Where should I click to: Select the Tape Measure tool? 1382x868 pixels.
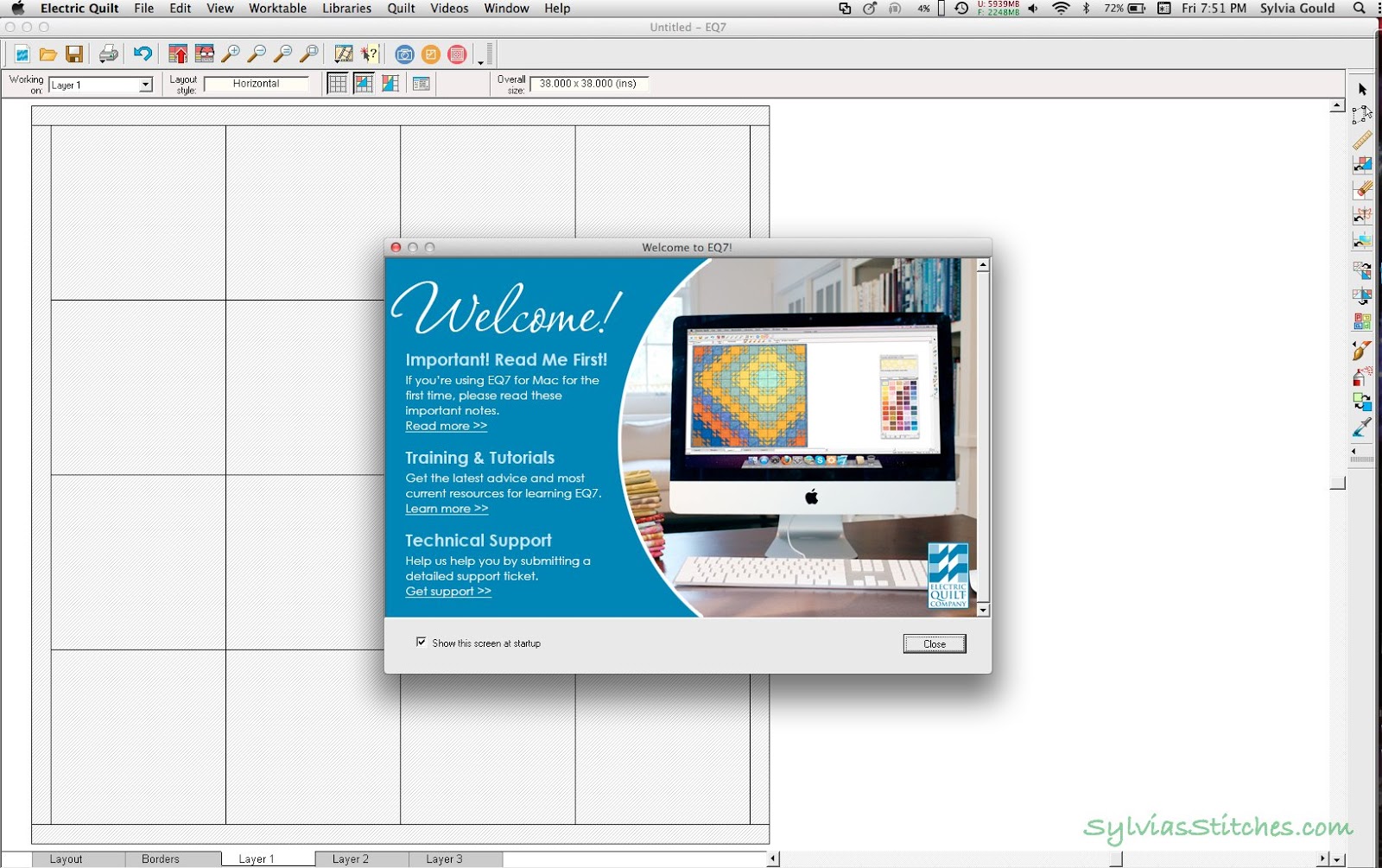[x=1362, y=140]
